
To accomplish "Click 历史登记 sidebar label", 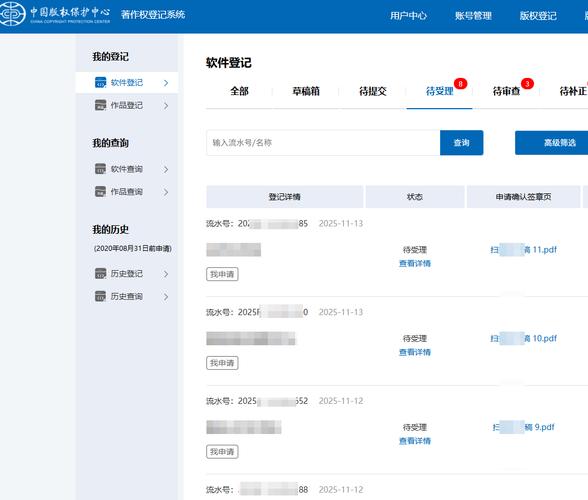I will coord(126,274).
